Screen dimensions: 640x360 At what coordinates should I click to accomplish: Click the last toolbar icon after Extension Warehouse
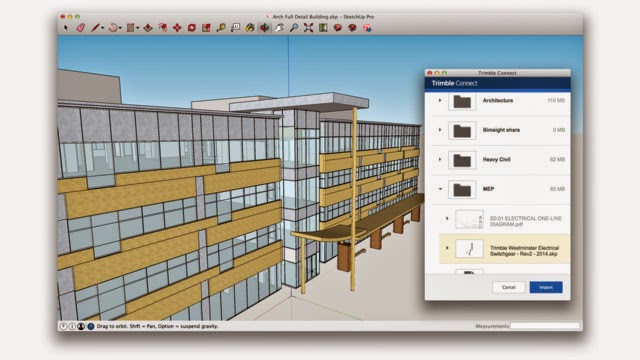[367, 28]
